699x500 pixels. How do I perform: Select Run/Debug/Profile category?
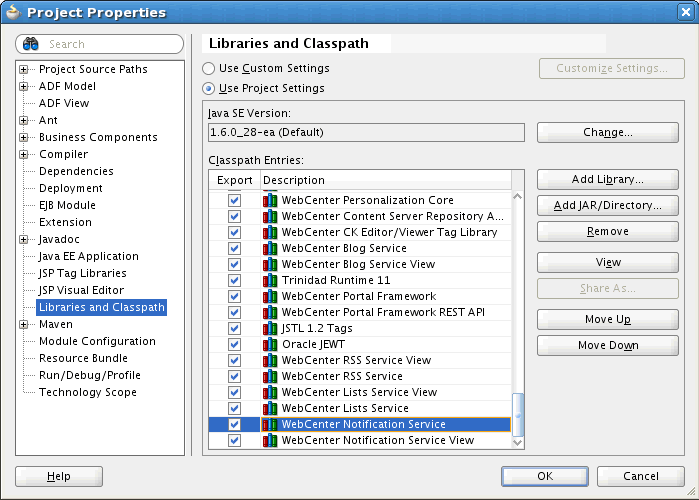click(90, 375)
